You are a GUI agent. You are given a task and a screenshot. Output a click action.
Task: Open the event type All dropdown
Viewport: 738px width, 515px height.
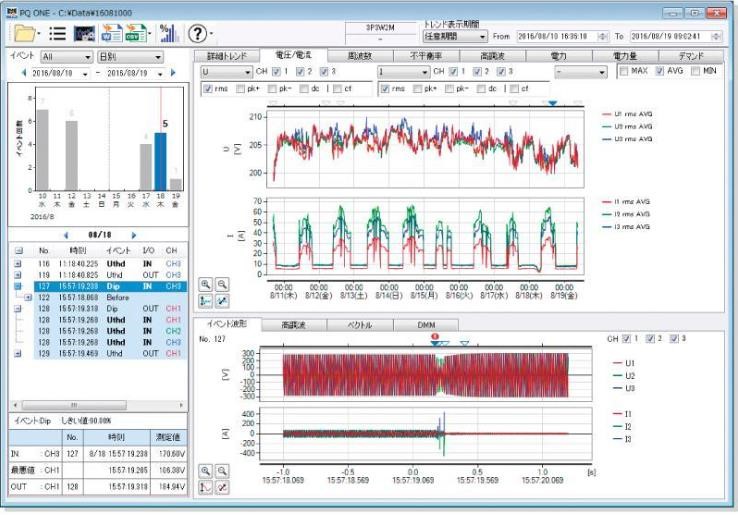pos(67,57)
